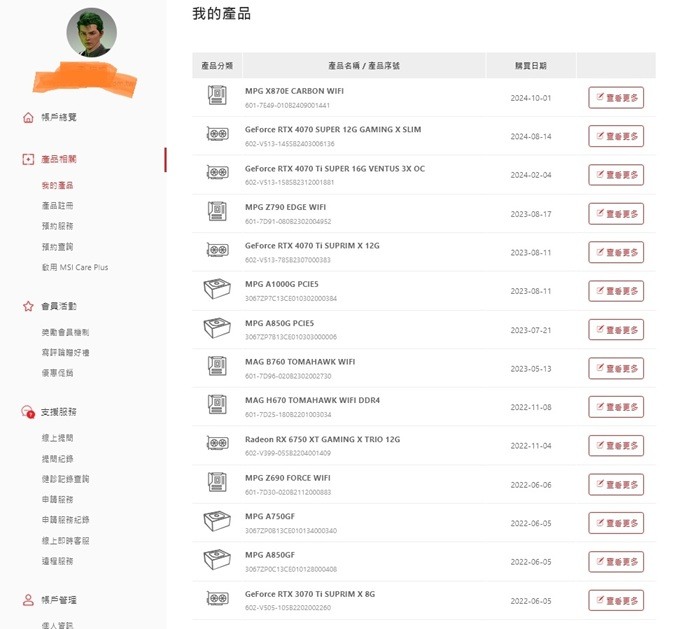
Task: Open 預約服務 in the sidebar
Action: 58,226
